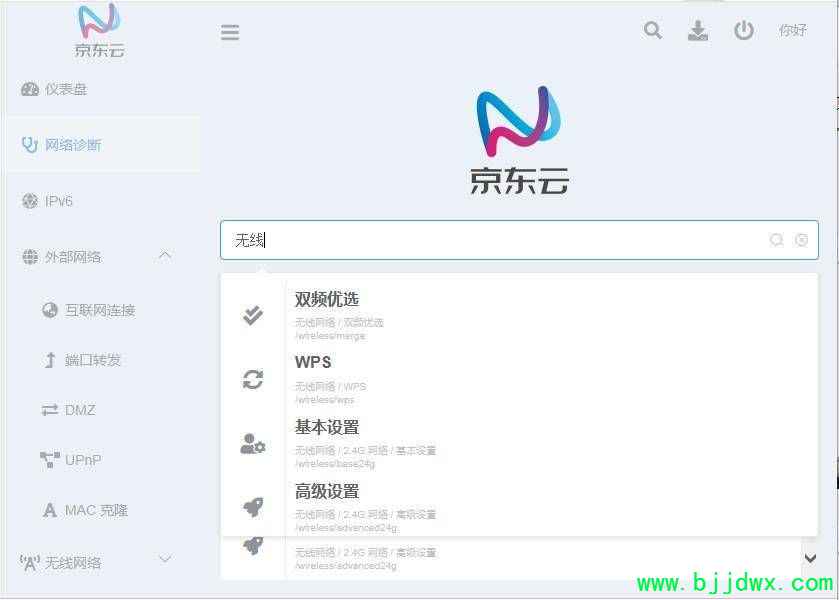Click the double-check icon beside 双频优选
The height and width of the screenshot is (600, 839).
point(253,315)
